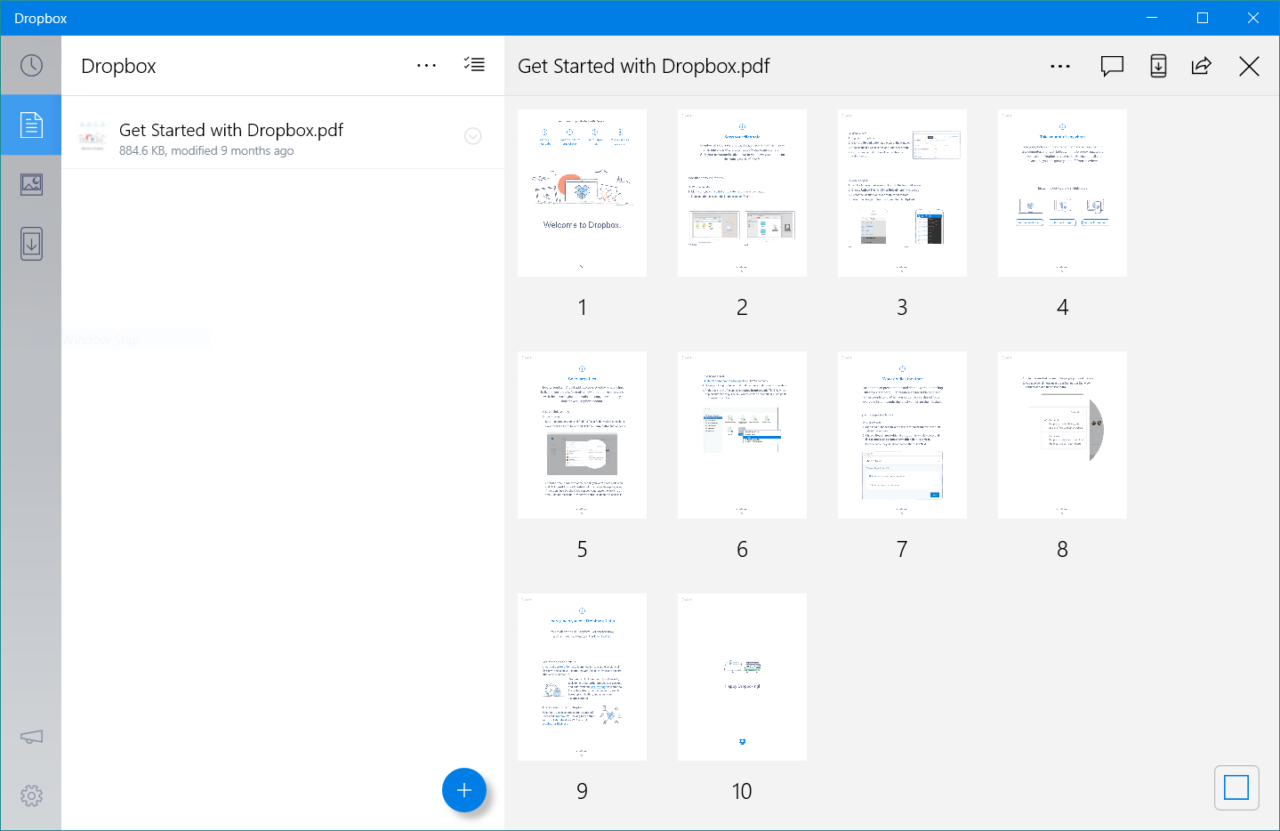1280x831 pixels.
Task: Select the Files document icon in sidebar
Action: 31,125
